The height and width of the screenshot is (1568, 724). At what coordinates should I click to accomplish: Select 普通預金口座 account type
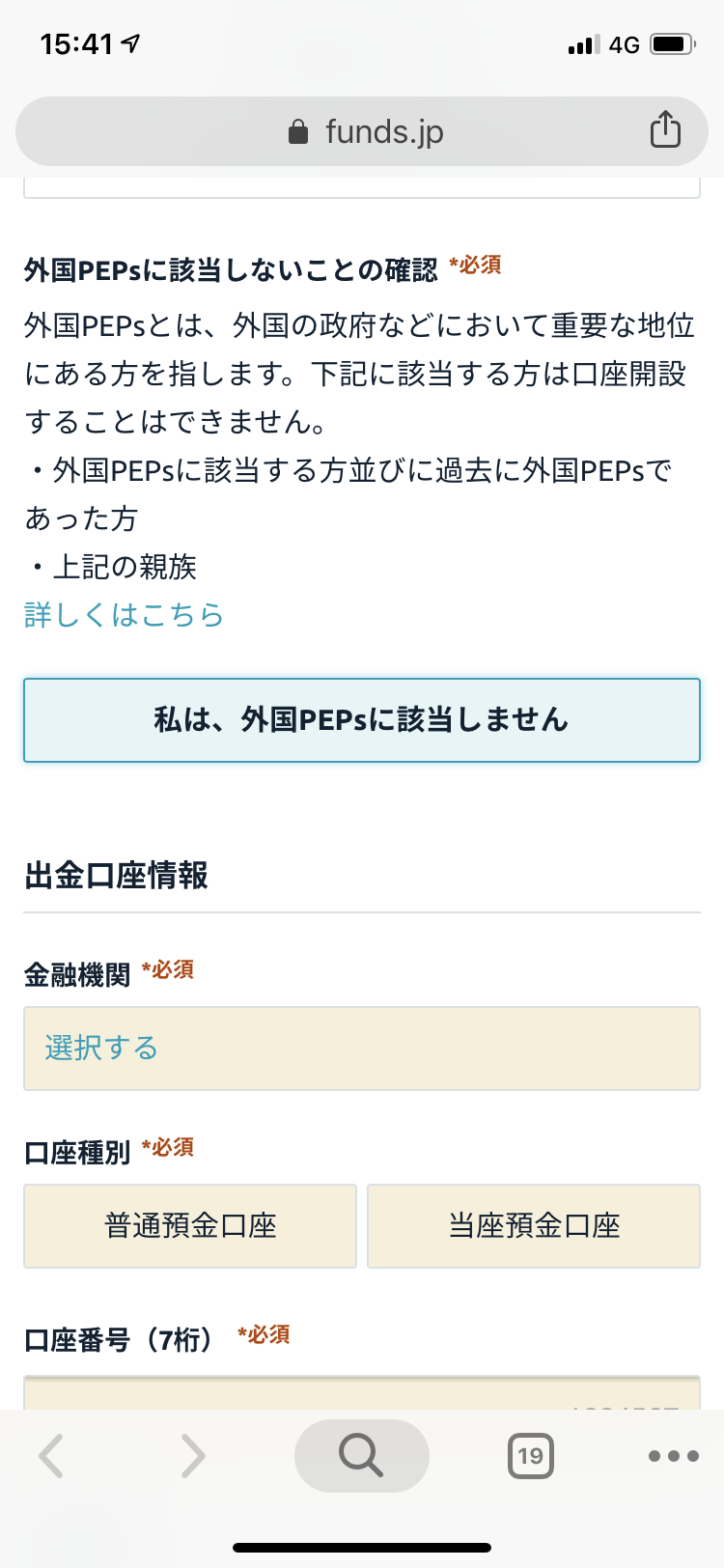[190, 1226]
